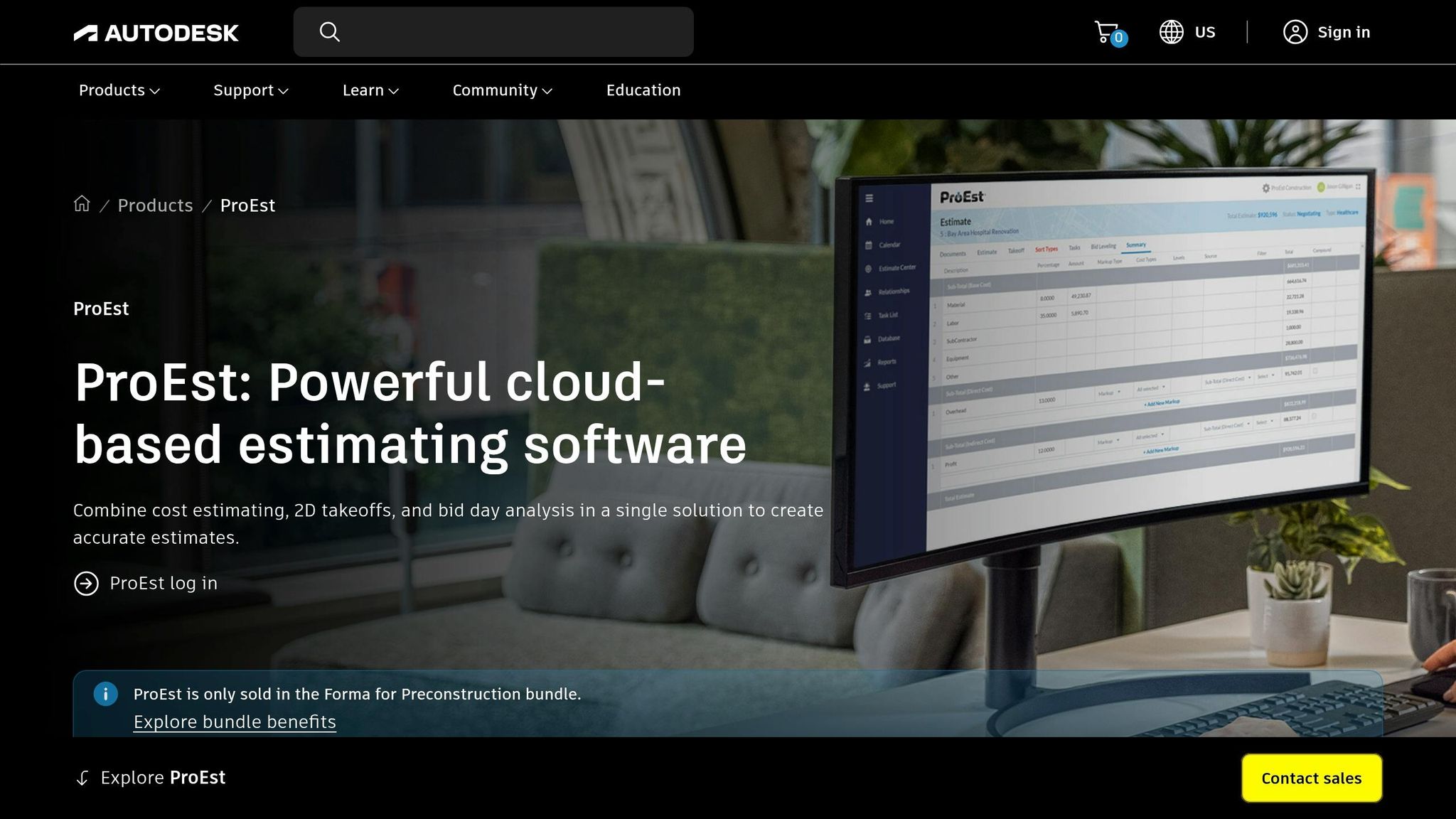Click the Autodesk logo

(x=156, y=33)
